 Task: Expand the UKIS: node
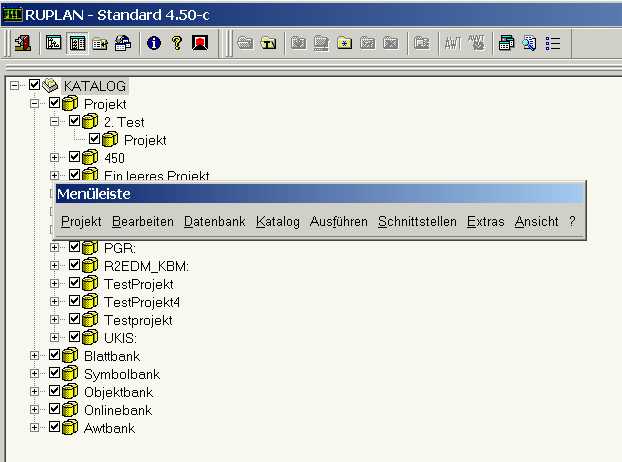point(54,337)
